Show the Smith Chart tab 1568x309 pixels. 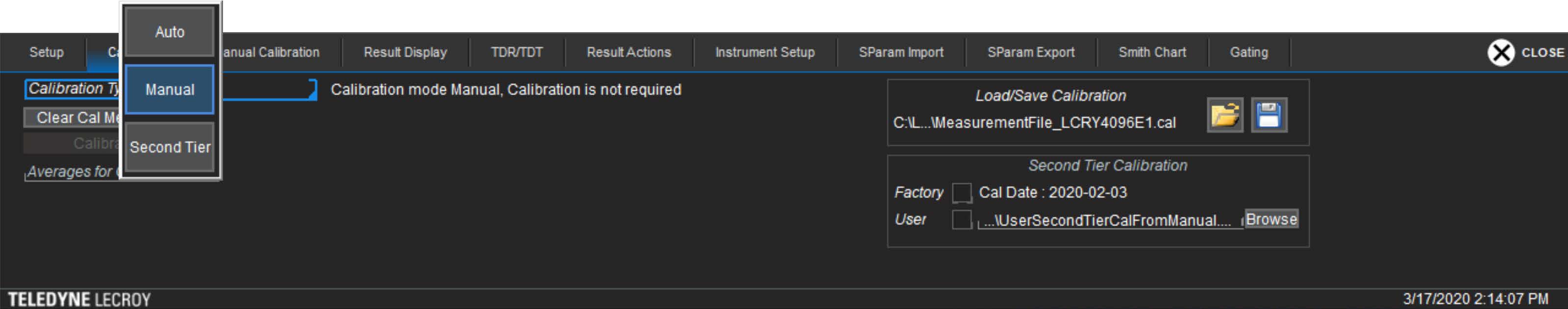(x=1152, y=53)
